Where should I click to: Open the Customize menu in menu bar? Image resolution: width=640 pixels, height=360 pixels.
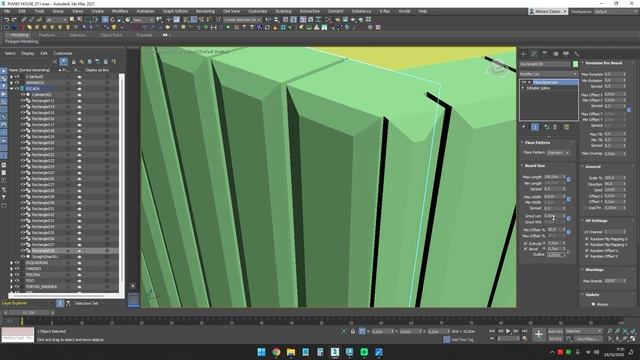click(x=258, y=11)
